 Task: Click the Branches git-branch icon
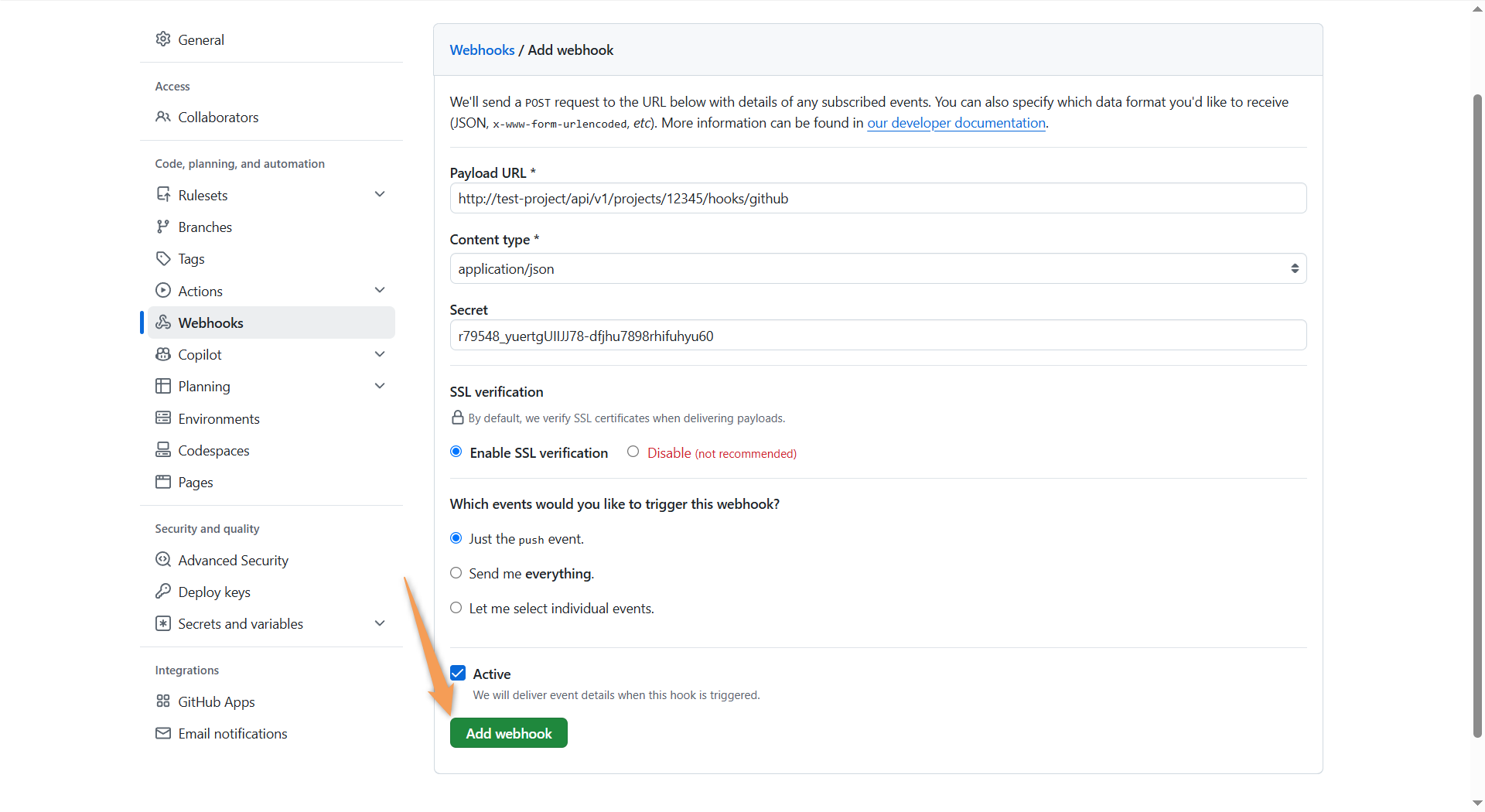tap(162, 227)
